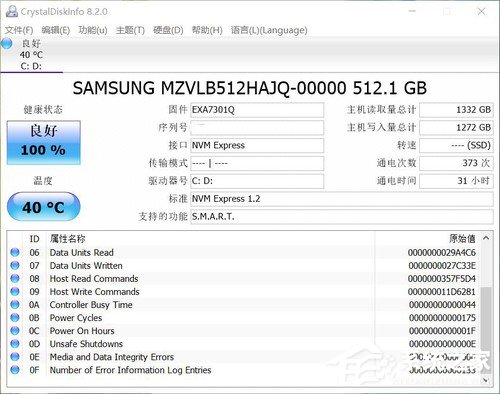Click status orb for Media and Data Integrity Errors
The height and width of the screenshot is (394, 500).
coord(15,356)
